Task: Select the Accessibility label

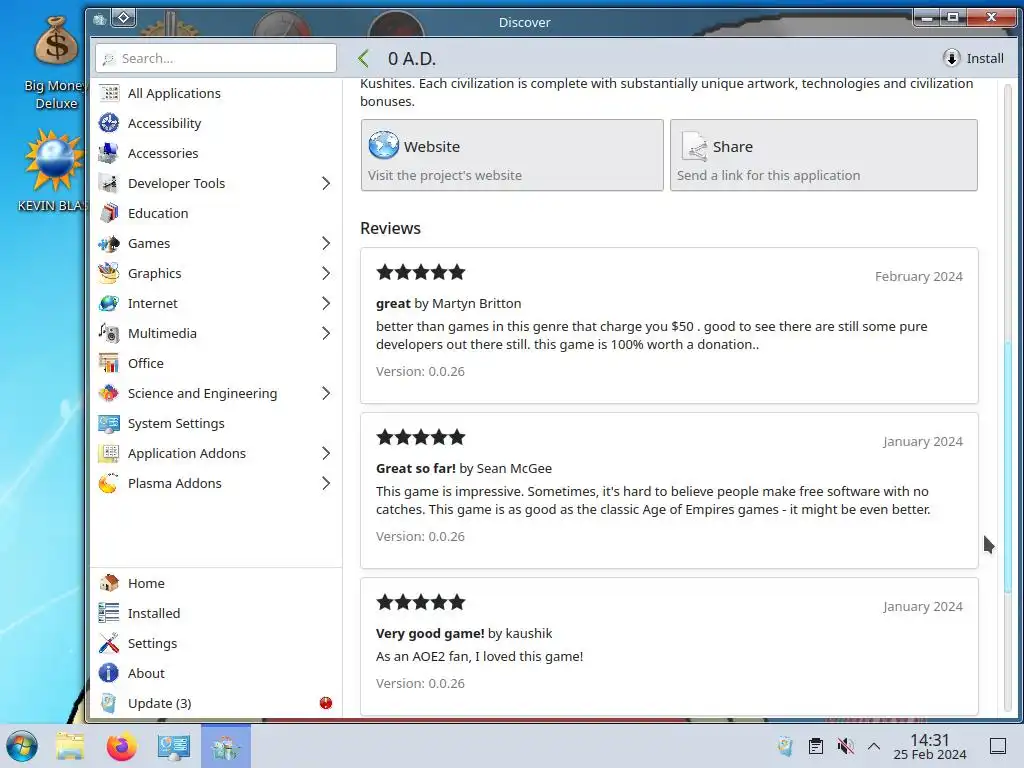Action: [165, 123]
